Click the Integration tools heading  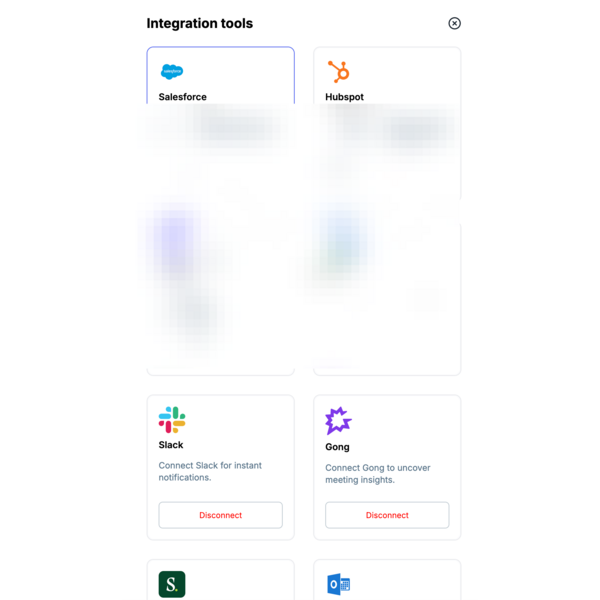[x=200, y=23]
